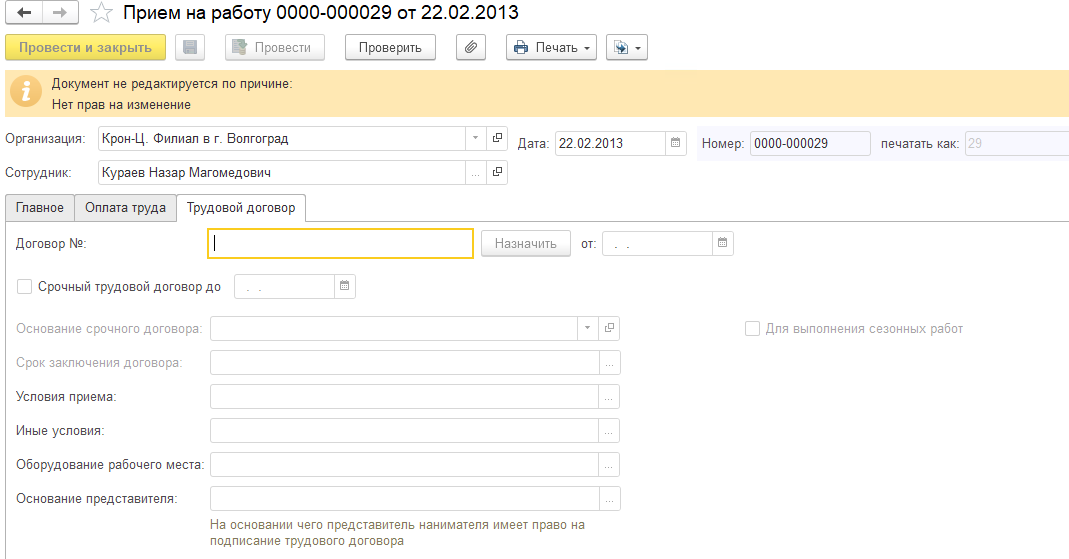Expand Основание срочного договора dropdown
Screen dimensions: 1069x559
pyautogui.click(x=587, y=328)
